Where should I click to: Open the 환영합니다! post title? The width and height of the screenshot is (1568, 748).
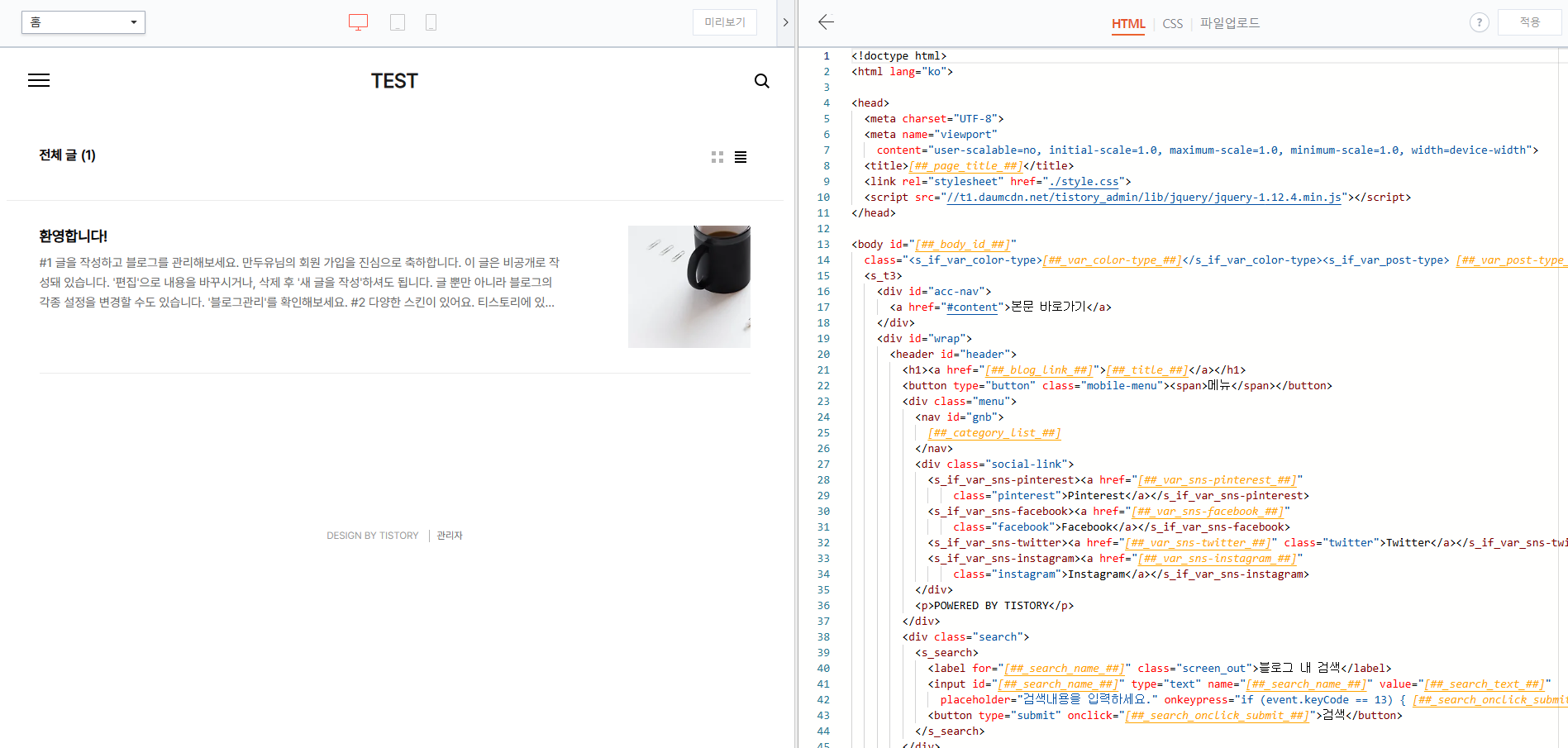pos(74,236)
